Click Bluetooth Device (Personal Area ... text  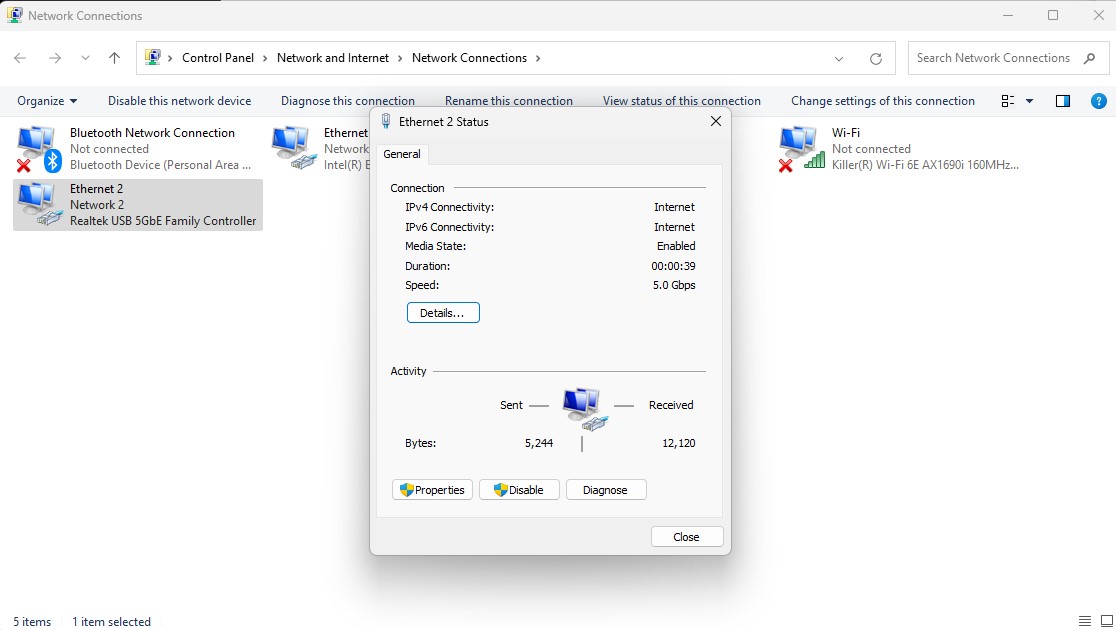pyautogui.click(x=160, y=165)
